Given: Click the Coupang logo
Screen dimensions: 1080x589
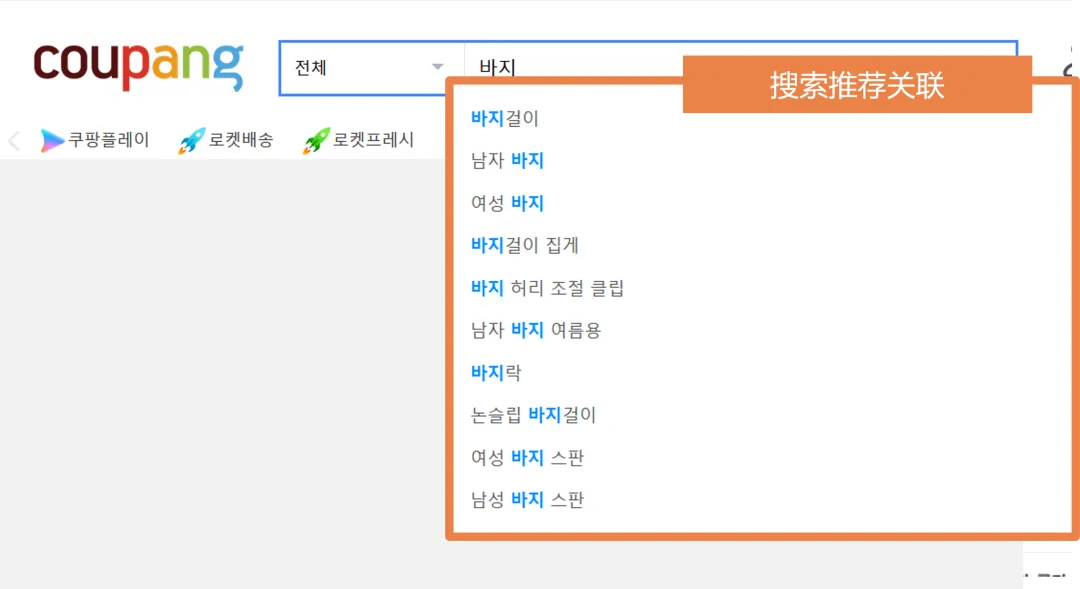Looking at the screenshot, I should click(138, 66).
